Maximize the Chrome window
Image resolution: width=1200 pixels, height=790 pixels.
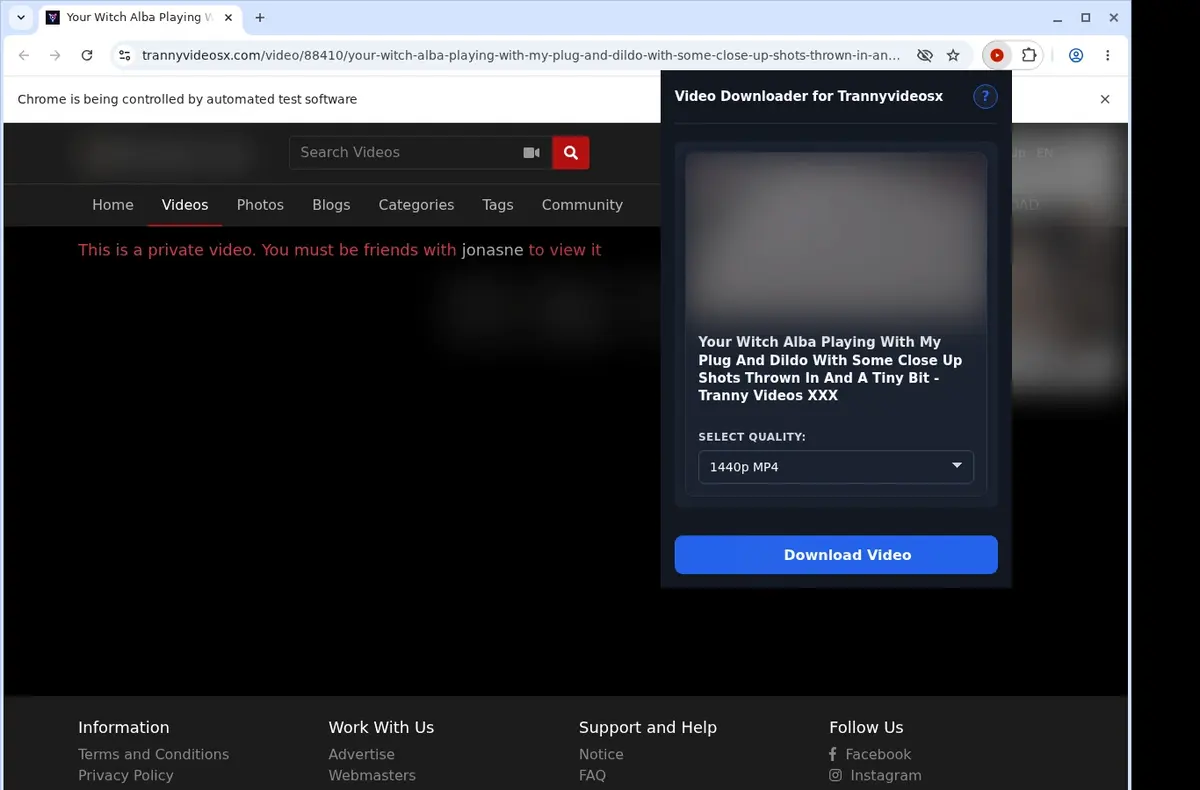pyautogui.click(x=1086, y=18)
